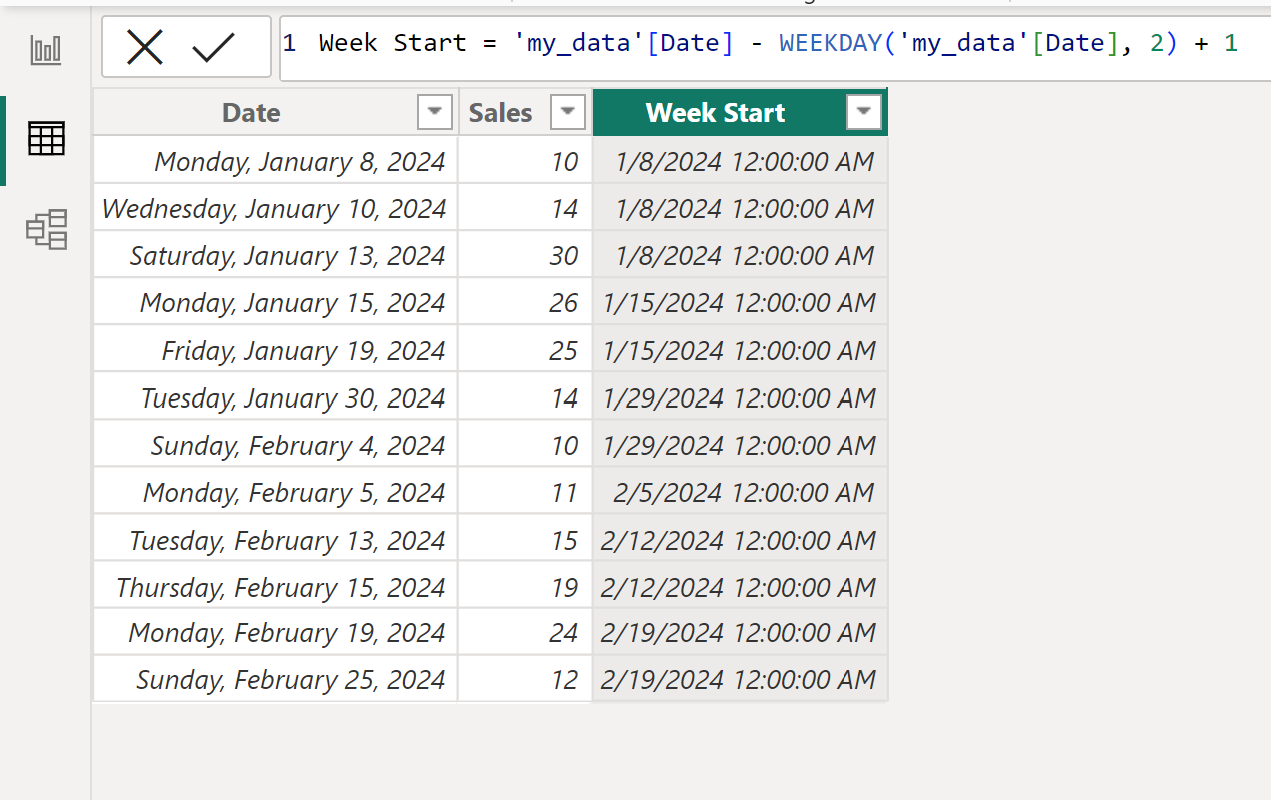Select cell Saturday, January 13, 2024
The image size is (1271, 801).
(275, 255)
